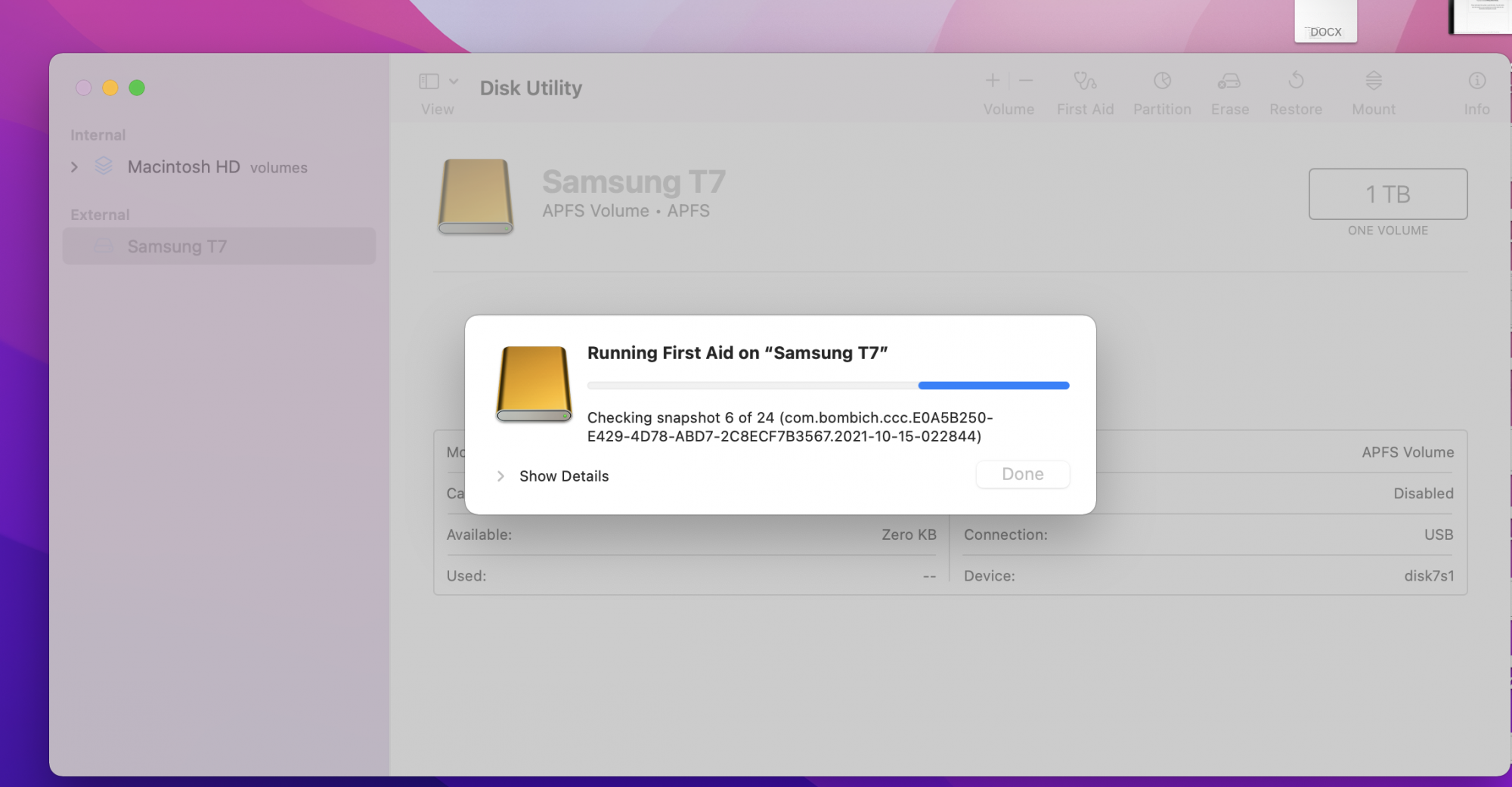Screen dimensions: 1512x787
Task: Click the DOCX file on desktop
Action: (x=1325, y=21)
